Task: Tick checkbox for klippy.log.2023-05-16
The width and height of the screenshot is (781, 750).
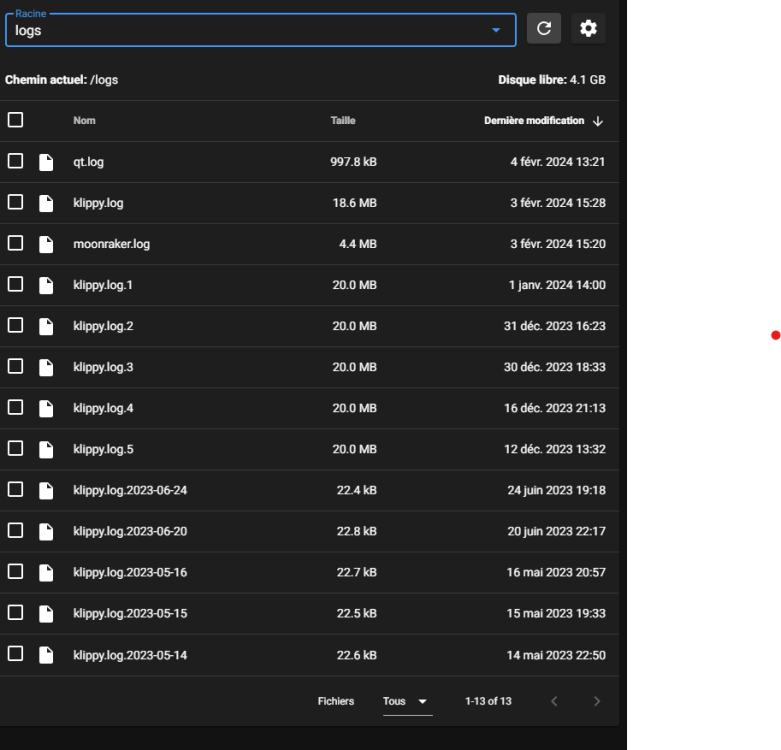Action: tap(15, 572)
